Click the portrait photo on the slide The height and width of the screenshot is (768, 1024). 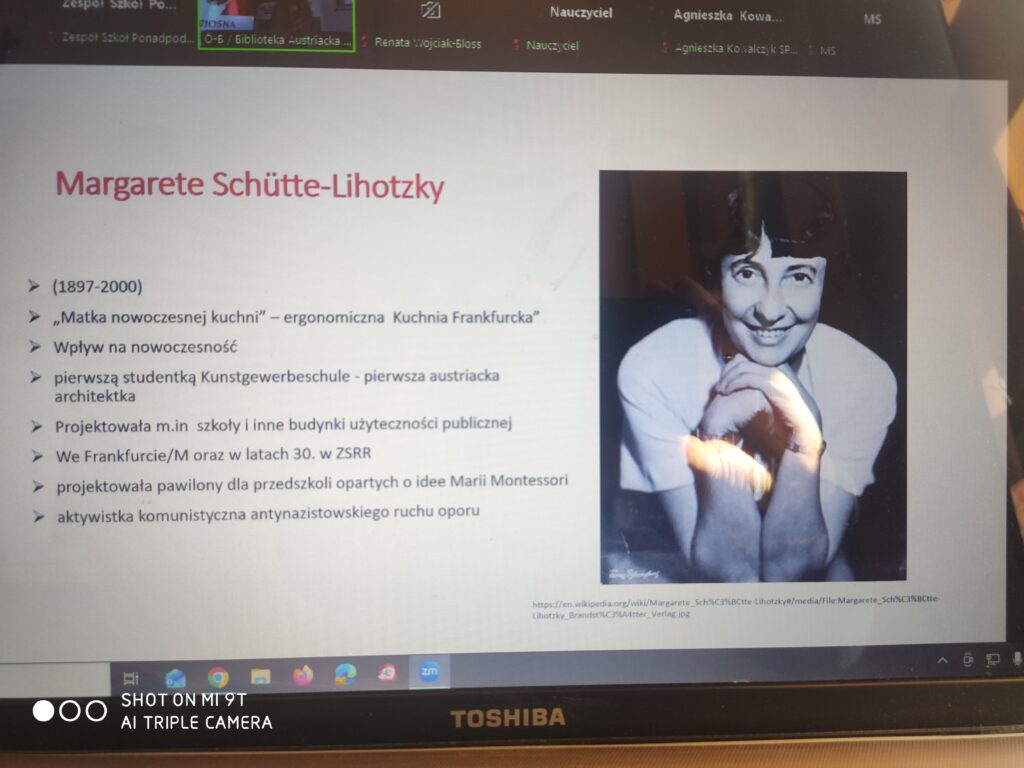click(753, 376)
